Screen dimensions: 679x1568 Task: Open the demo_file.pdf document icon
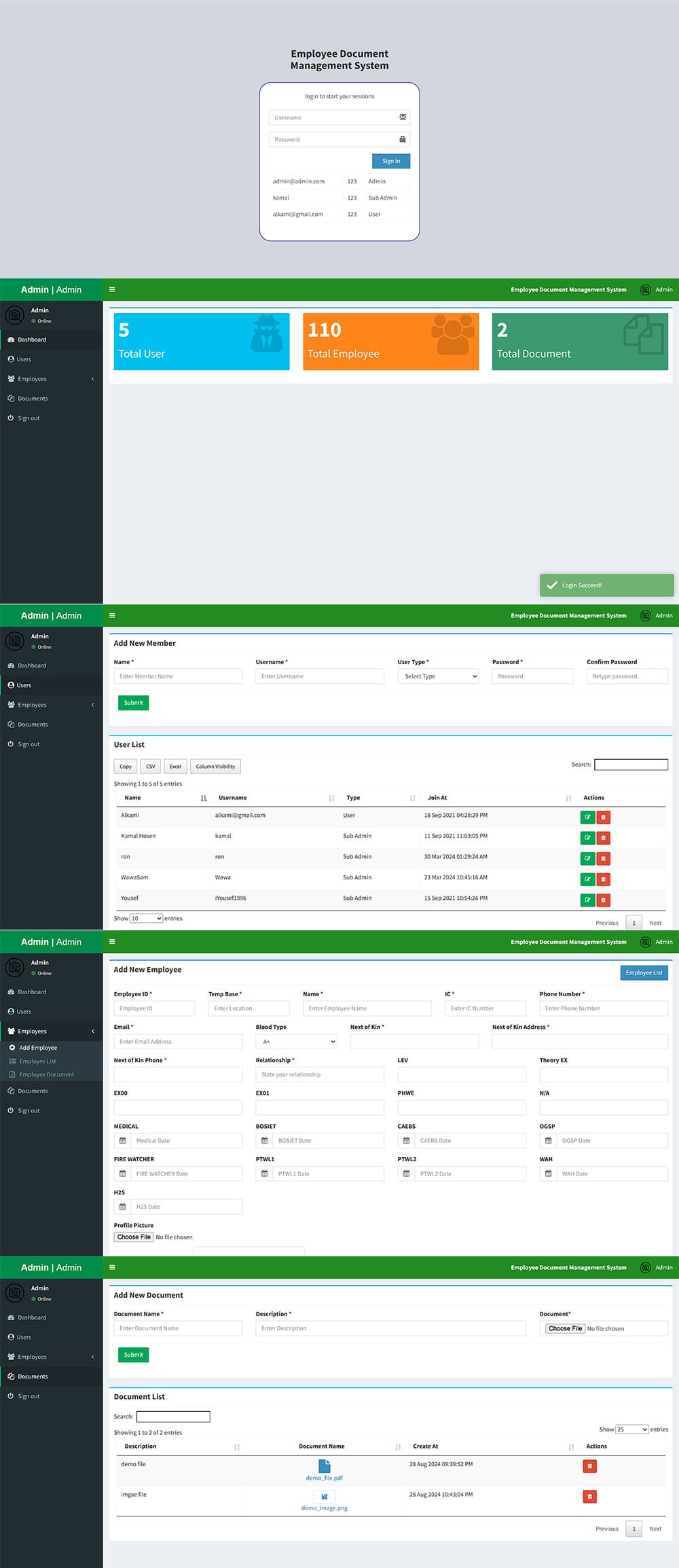coord(325,1466)
